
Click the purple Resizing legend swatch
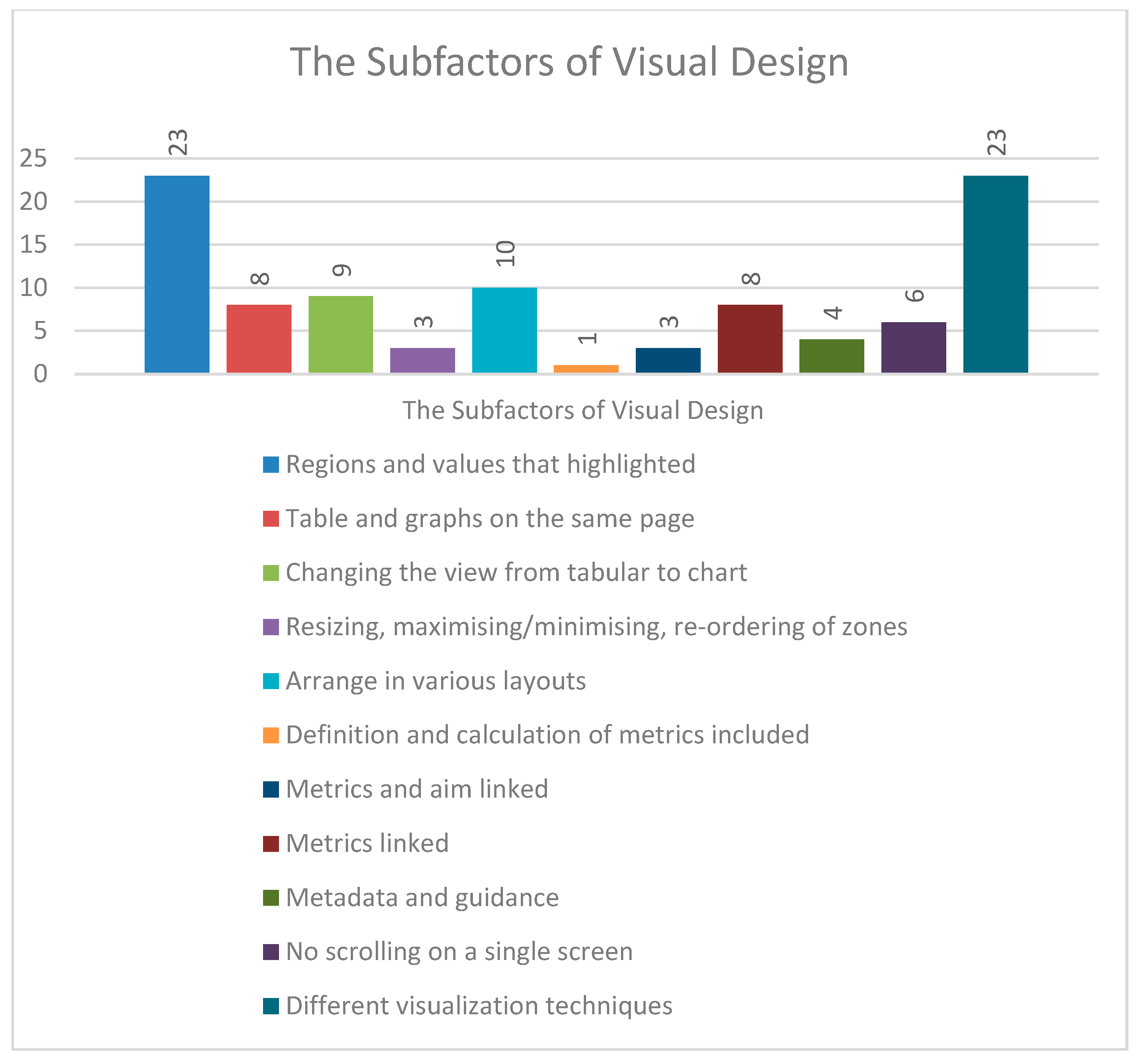coord(271,627)
